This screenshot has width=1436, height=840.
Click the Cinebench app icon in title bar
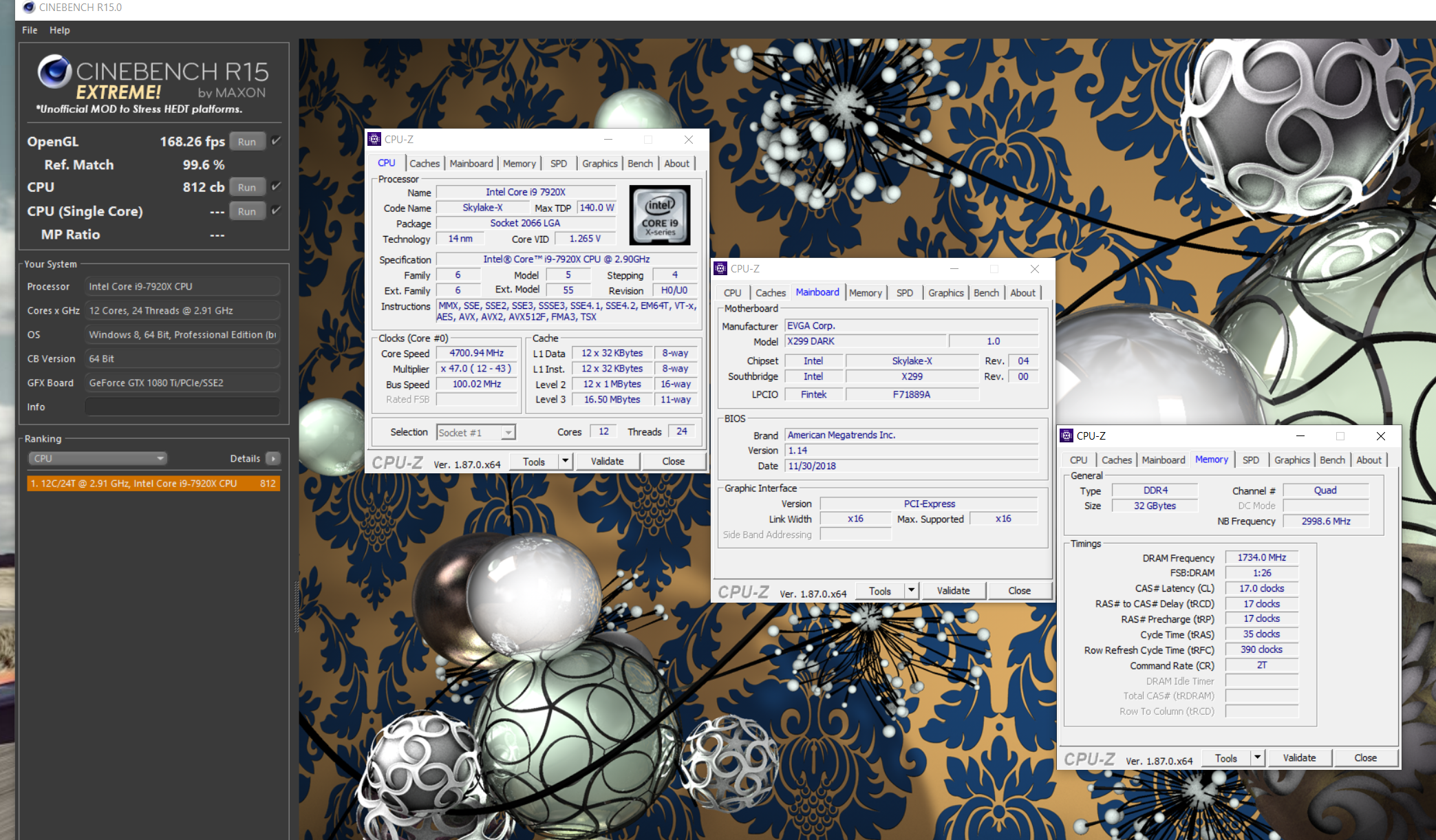click(x=29, y=8)
